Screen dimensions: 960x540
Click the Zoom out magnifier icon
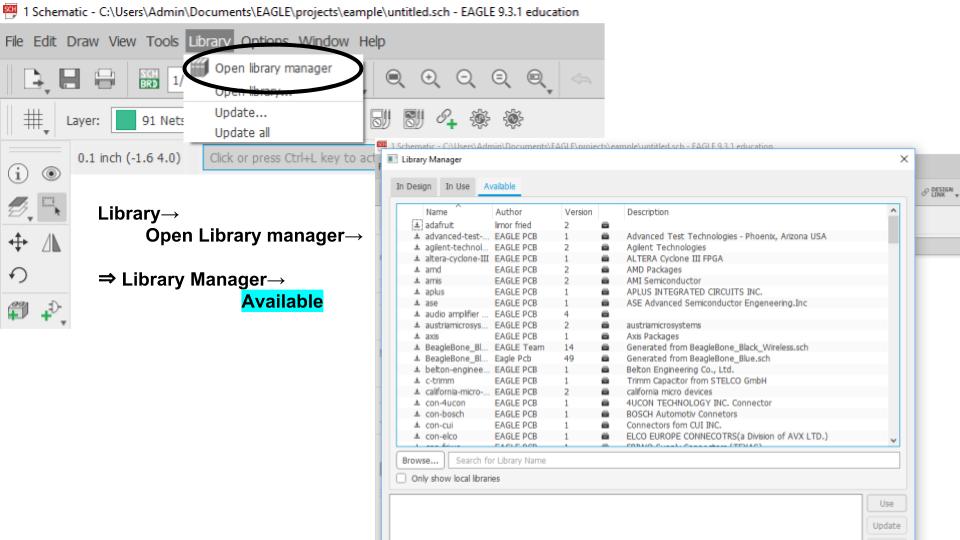click(x=466, y=78)
